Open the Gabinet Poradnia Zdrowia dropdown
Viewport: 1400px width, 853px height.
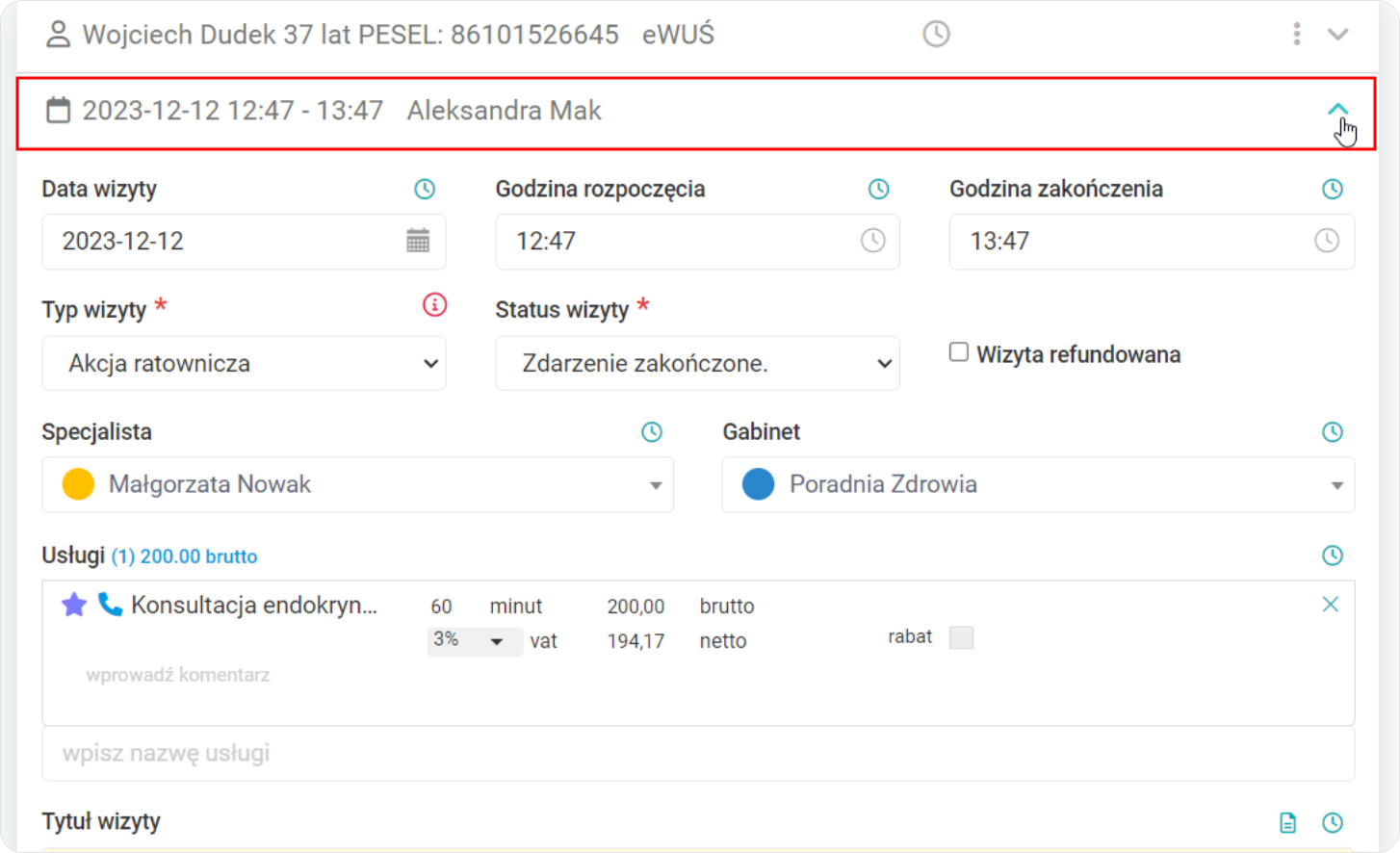click(x=1038, y=484)
